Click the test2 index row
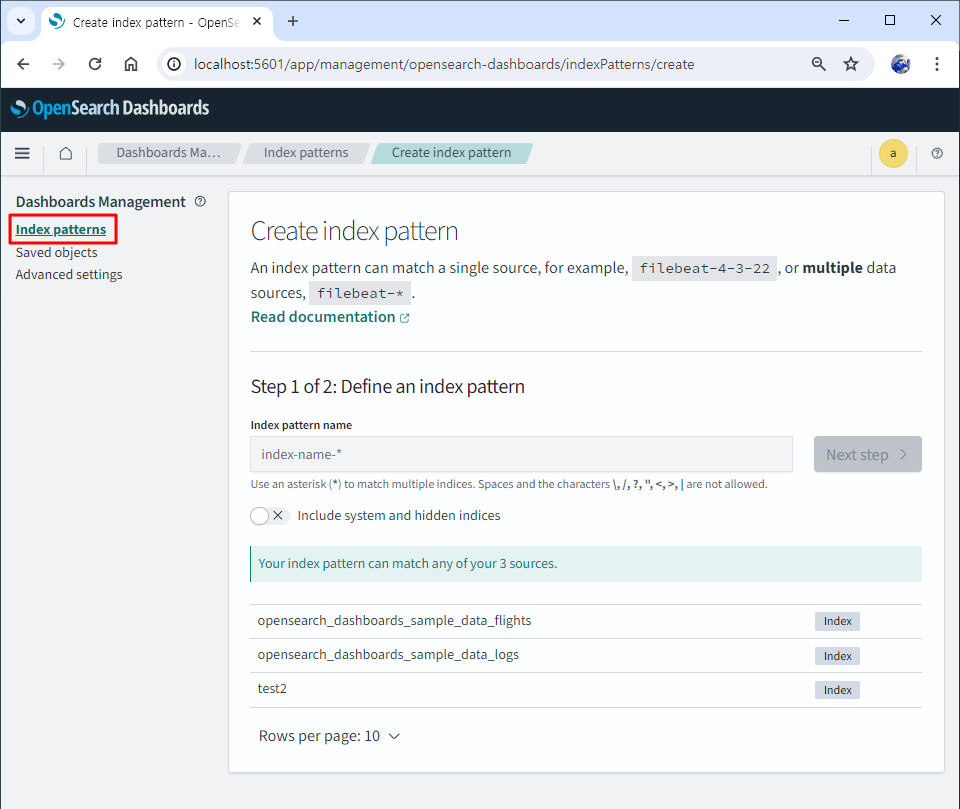960x809 pixels. [586, 690]
